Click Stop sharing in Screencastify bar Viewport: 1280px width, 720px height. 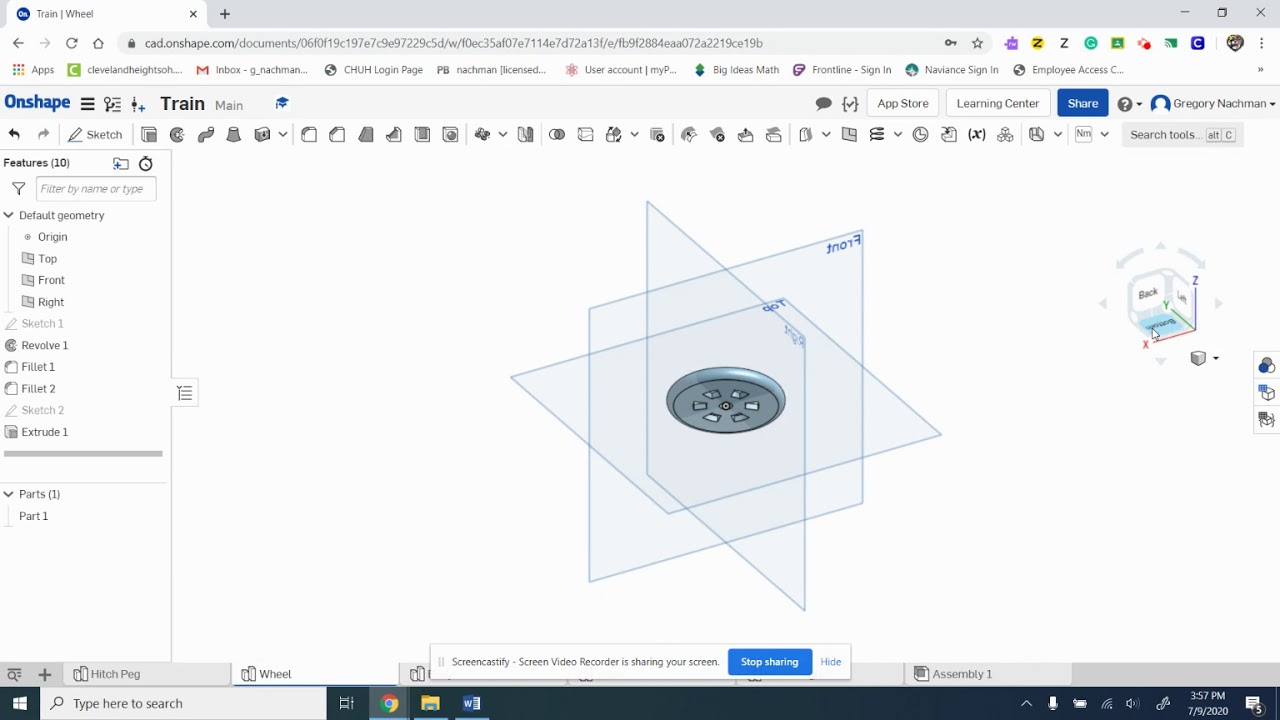(x=769, y=662)
